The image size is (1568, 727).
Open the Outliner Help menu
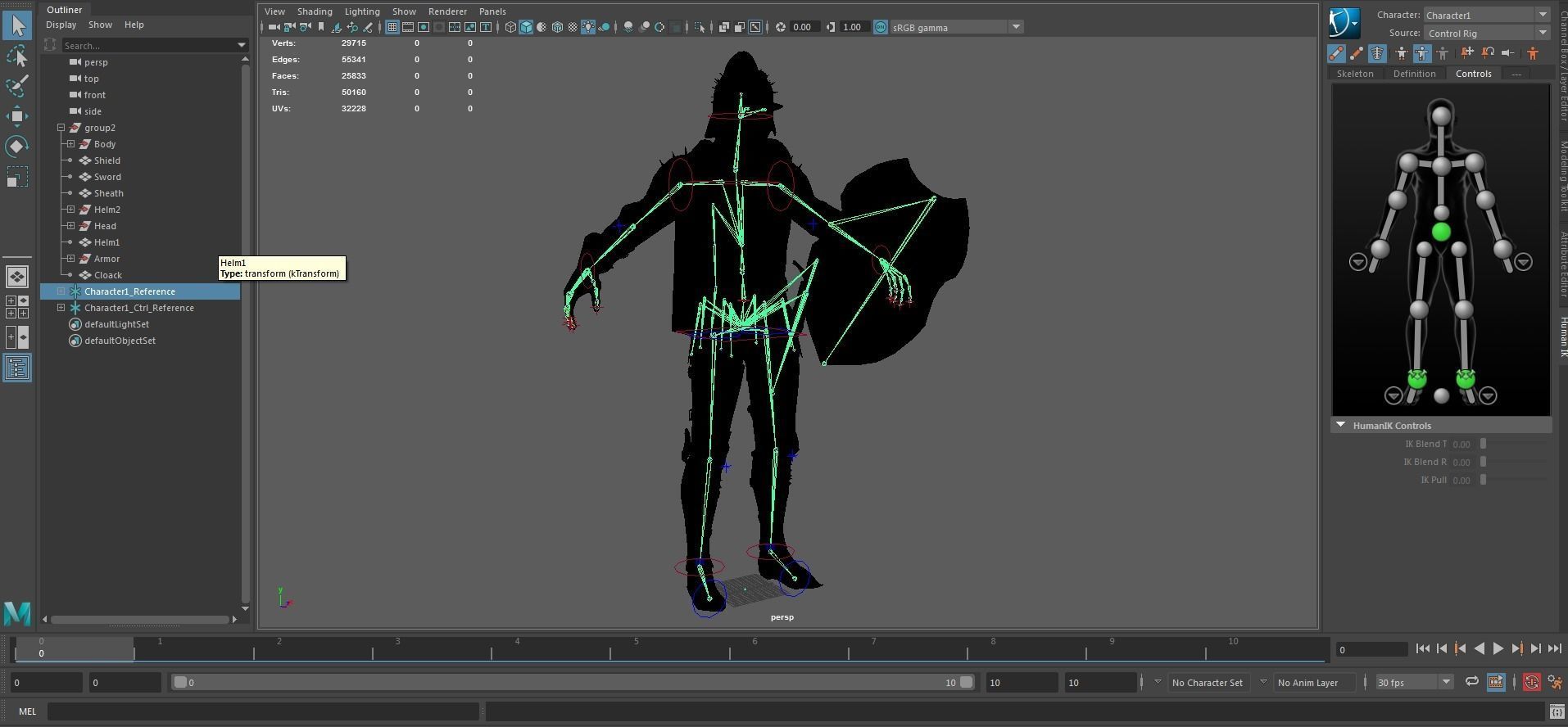click(134, 25)
